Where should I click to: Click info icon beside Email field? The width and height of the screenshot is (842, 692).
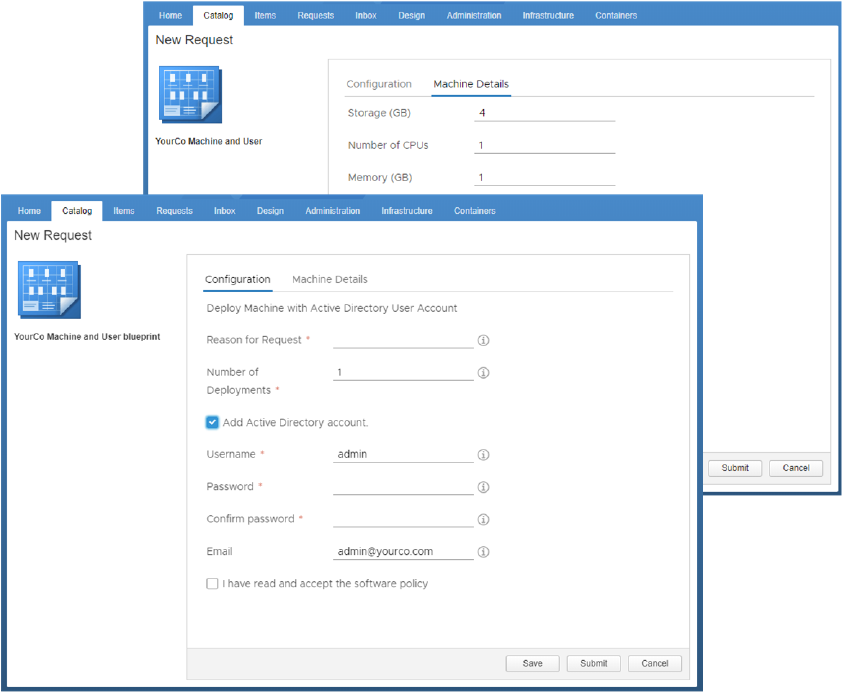[483, 552]
